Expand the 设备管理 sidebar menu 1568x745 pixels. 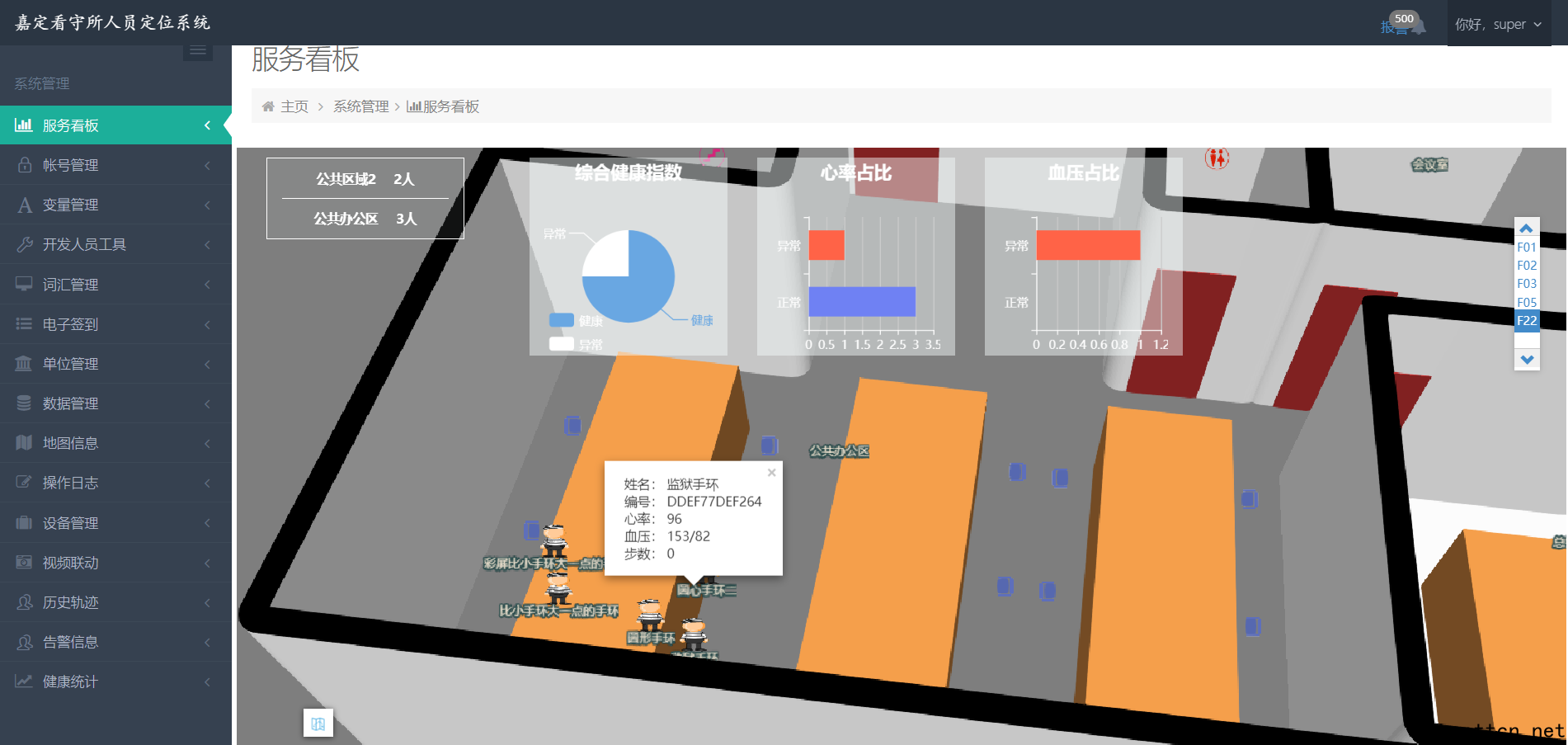pyautogui.click(x=115, y=523)
